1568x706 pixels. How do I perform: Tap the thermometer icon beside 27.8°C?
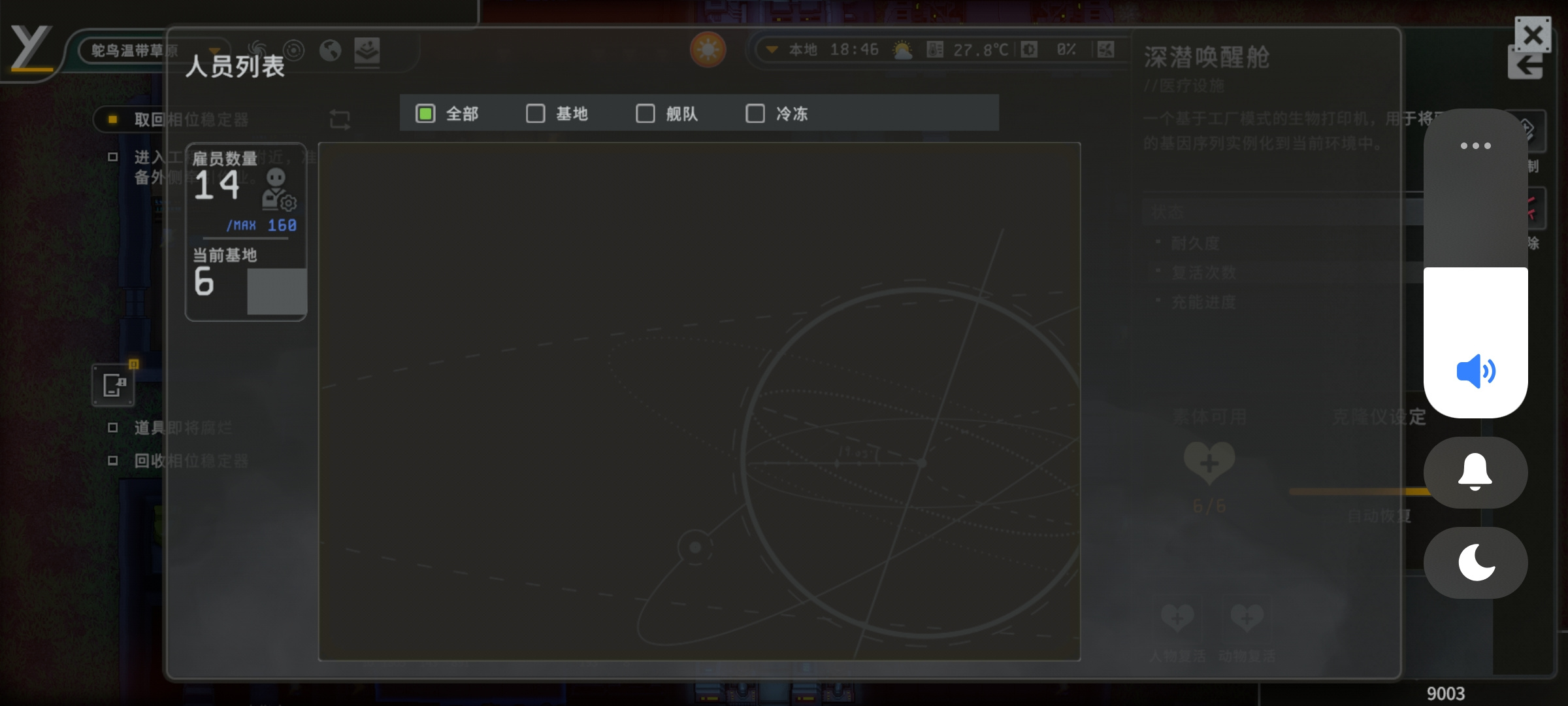(935, 50)
